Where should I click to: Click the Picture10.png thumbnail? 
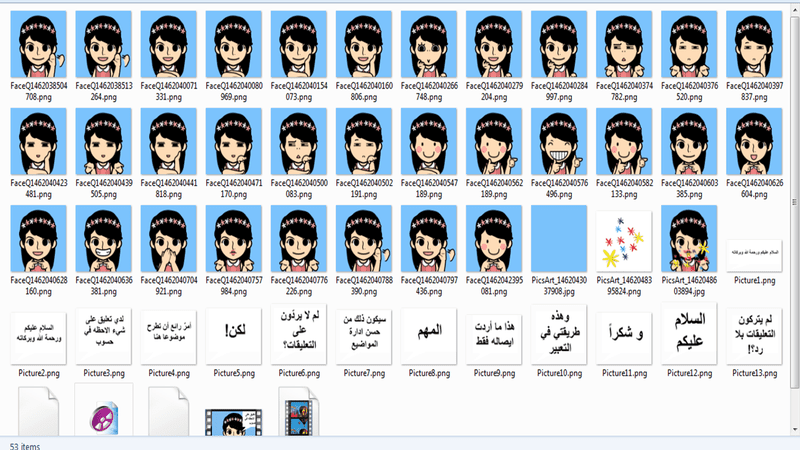click(560, 337)
